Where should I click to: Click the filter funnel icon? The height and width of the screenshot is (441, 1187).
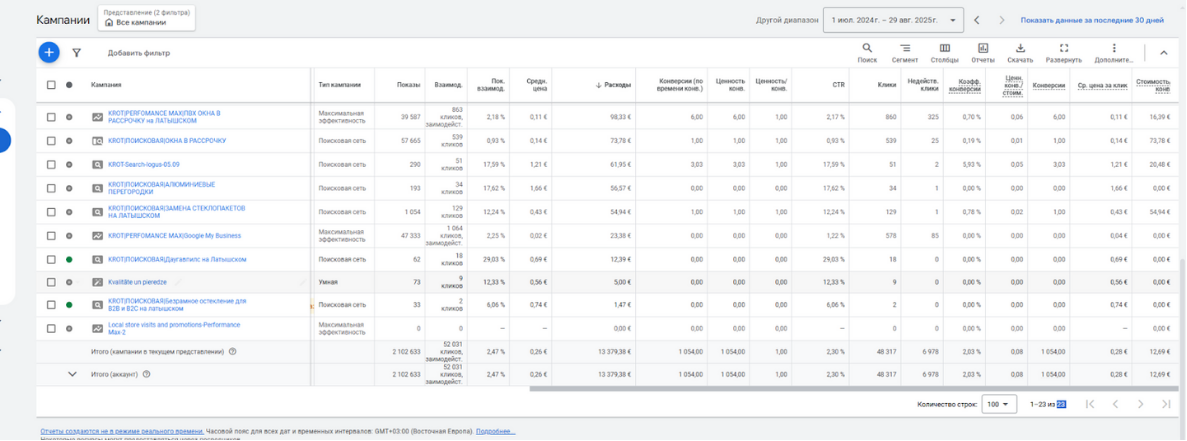pyautogui.click(x=76, y=53)
